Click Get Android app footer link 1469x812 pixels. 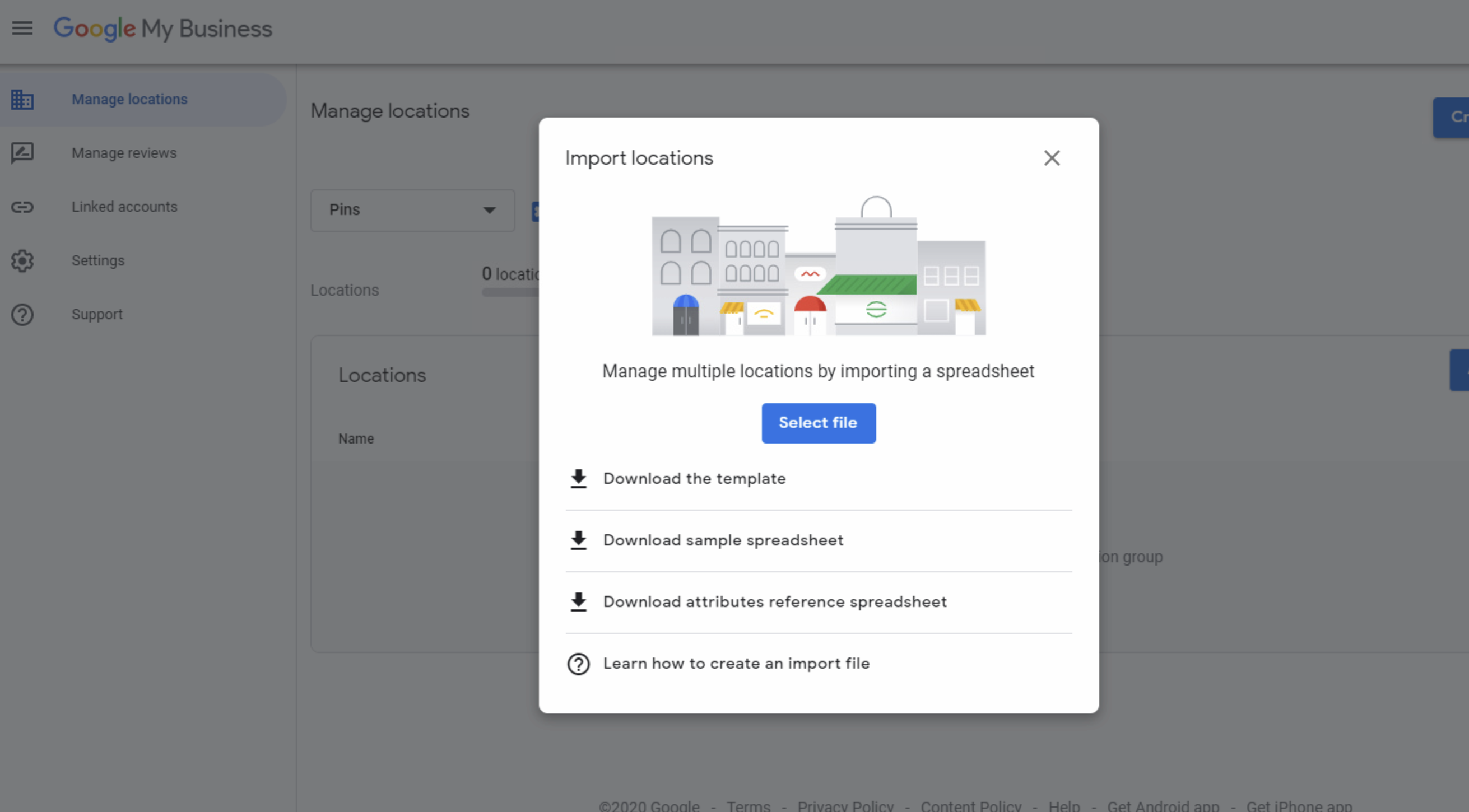tap(1163, 806)
